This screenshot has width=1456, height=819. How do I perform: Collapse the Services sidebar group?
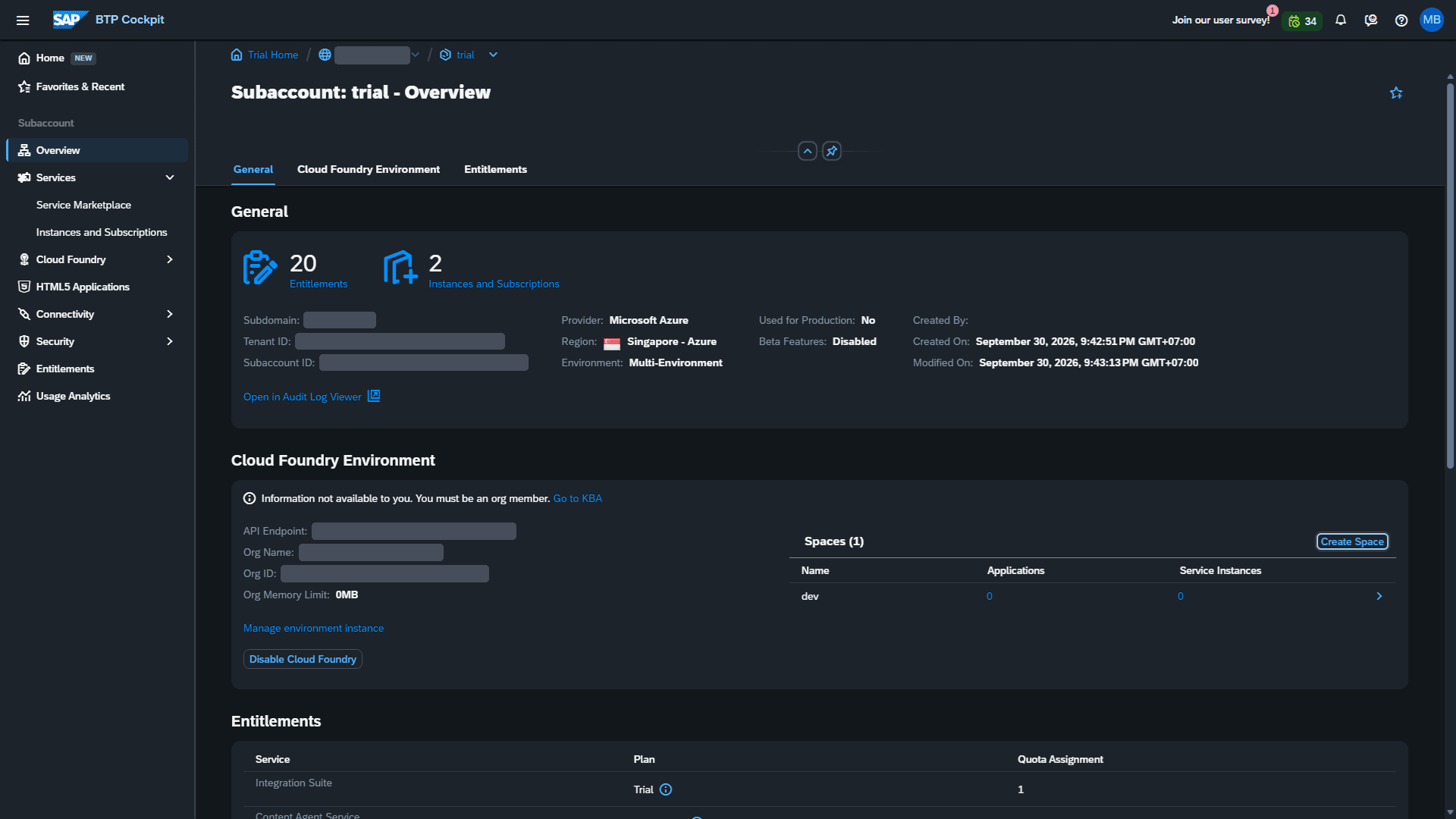click(170, 177)
